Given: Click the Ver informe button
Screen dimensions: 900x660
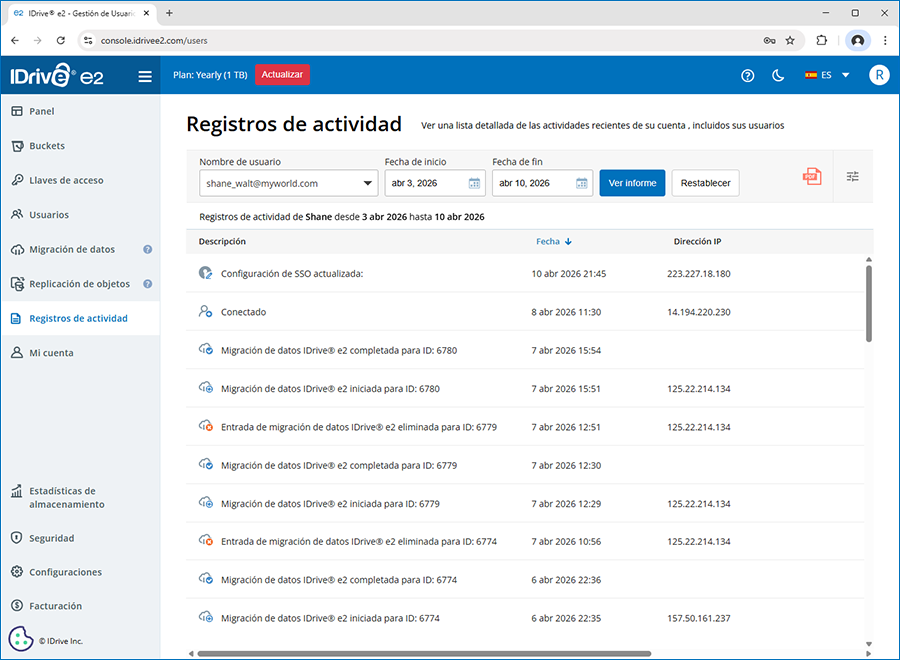Looking at the screenshot, I should [632, 184].
